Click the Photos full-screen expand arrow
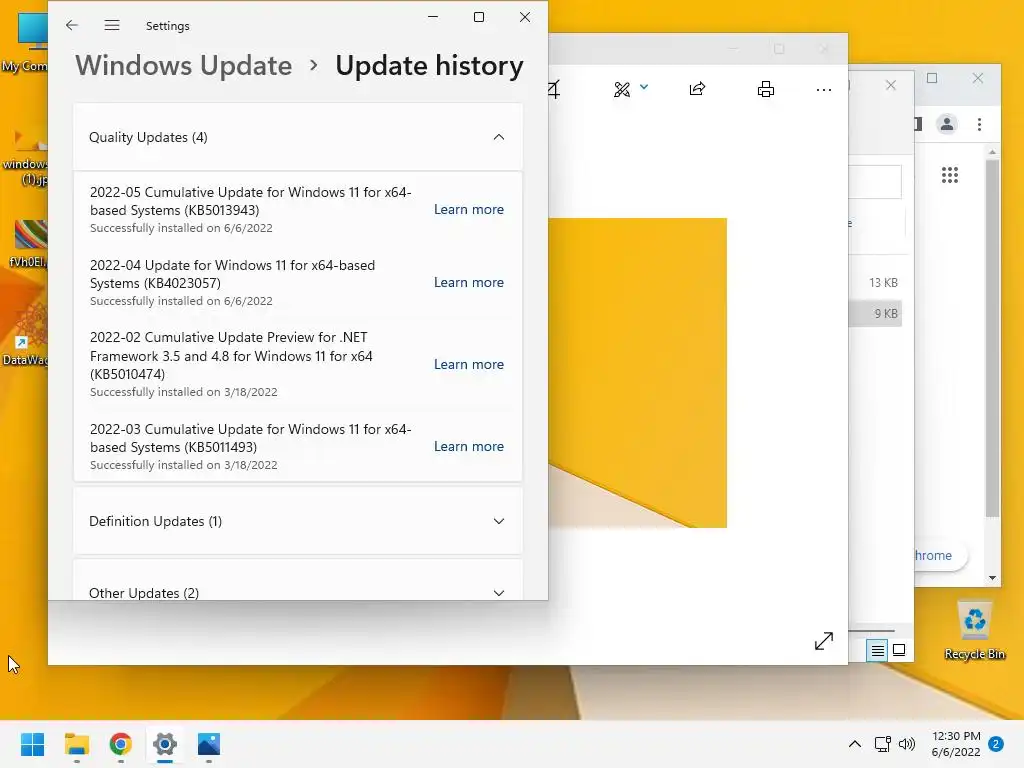The width and height of the screenshot is (1024, 768). [x=824, y=641]
